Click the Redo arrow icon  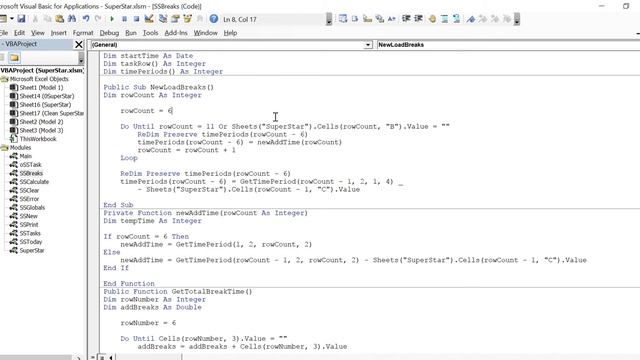[x=98, y=19]
